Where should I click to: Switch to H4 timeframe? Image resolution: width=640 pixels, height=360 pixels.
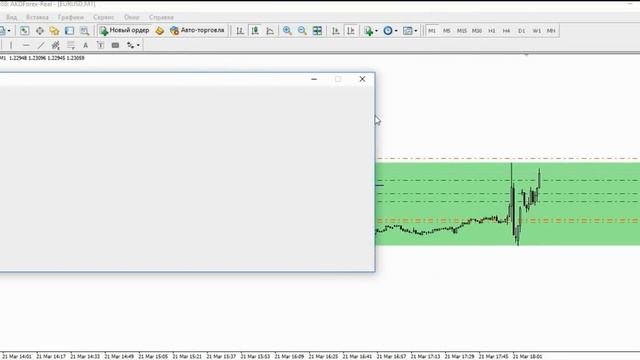coord(506,31)
